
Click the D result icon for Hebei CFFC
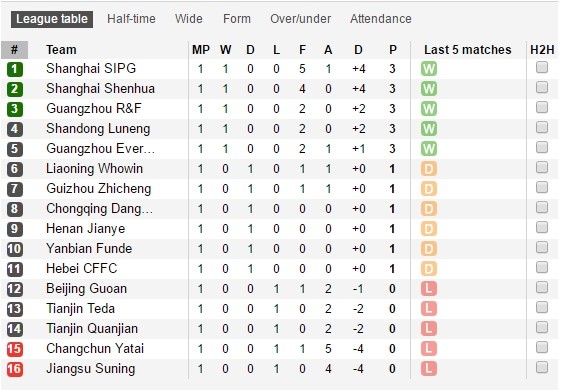click(x=429, y=269)
